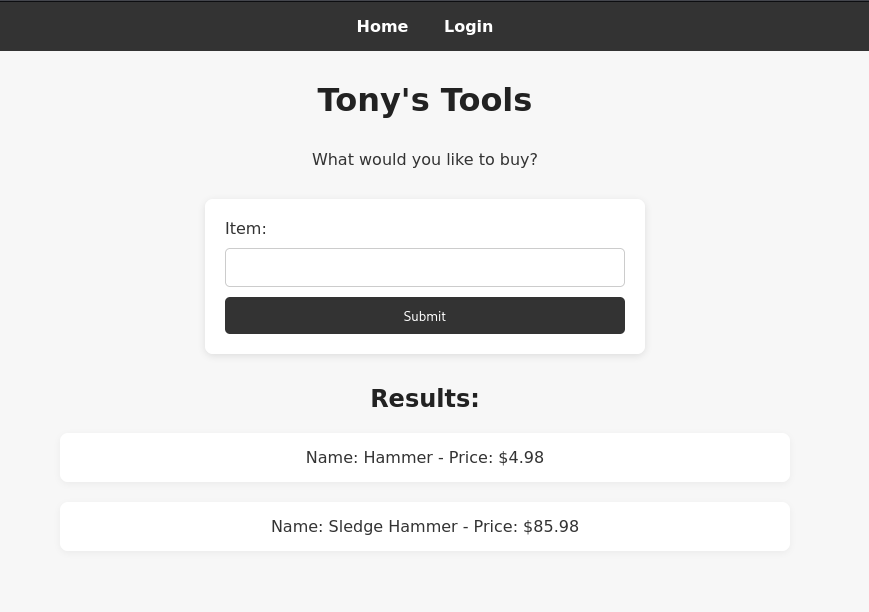Click "Price:" in the $4.98 result row

click(471, 458)
